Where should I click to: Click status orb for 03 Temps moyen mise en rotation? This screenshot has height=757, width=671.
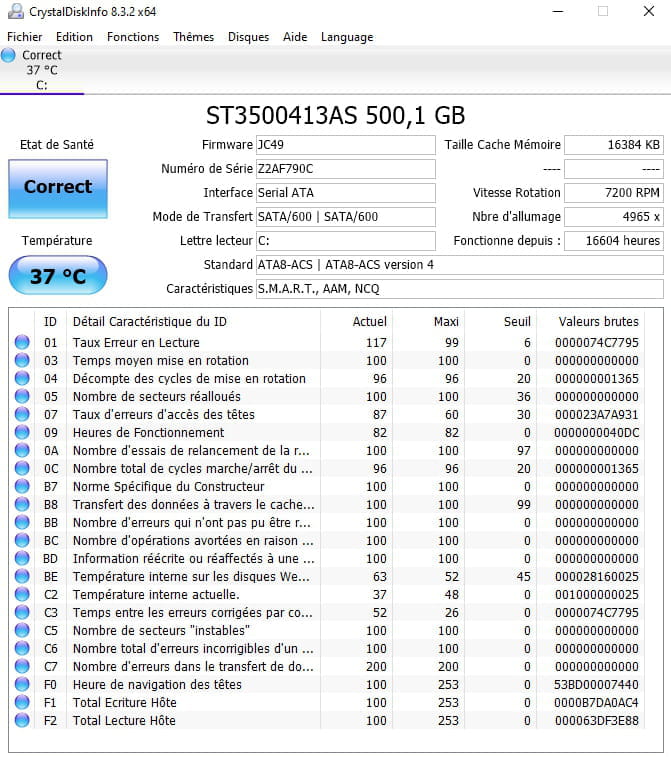tap(22, 360)
